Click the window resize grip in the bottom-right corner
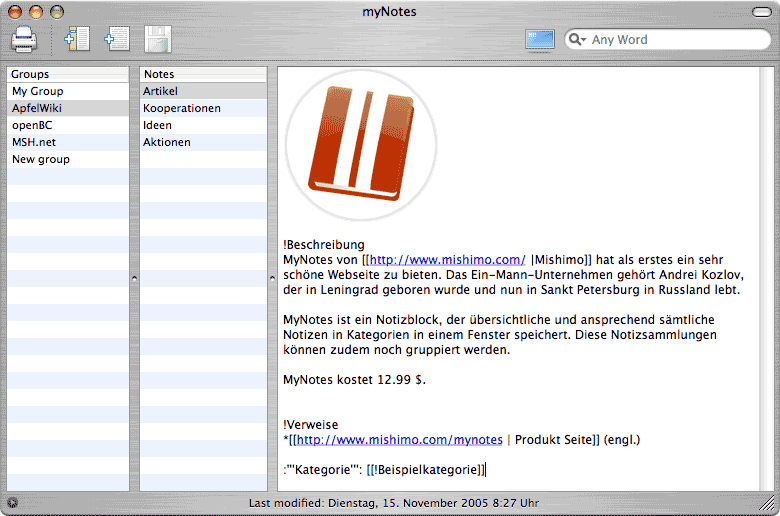Screen dimensions: 780x516 (x=771, y=507)
